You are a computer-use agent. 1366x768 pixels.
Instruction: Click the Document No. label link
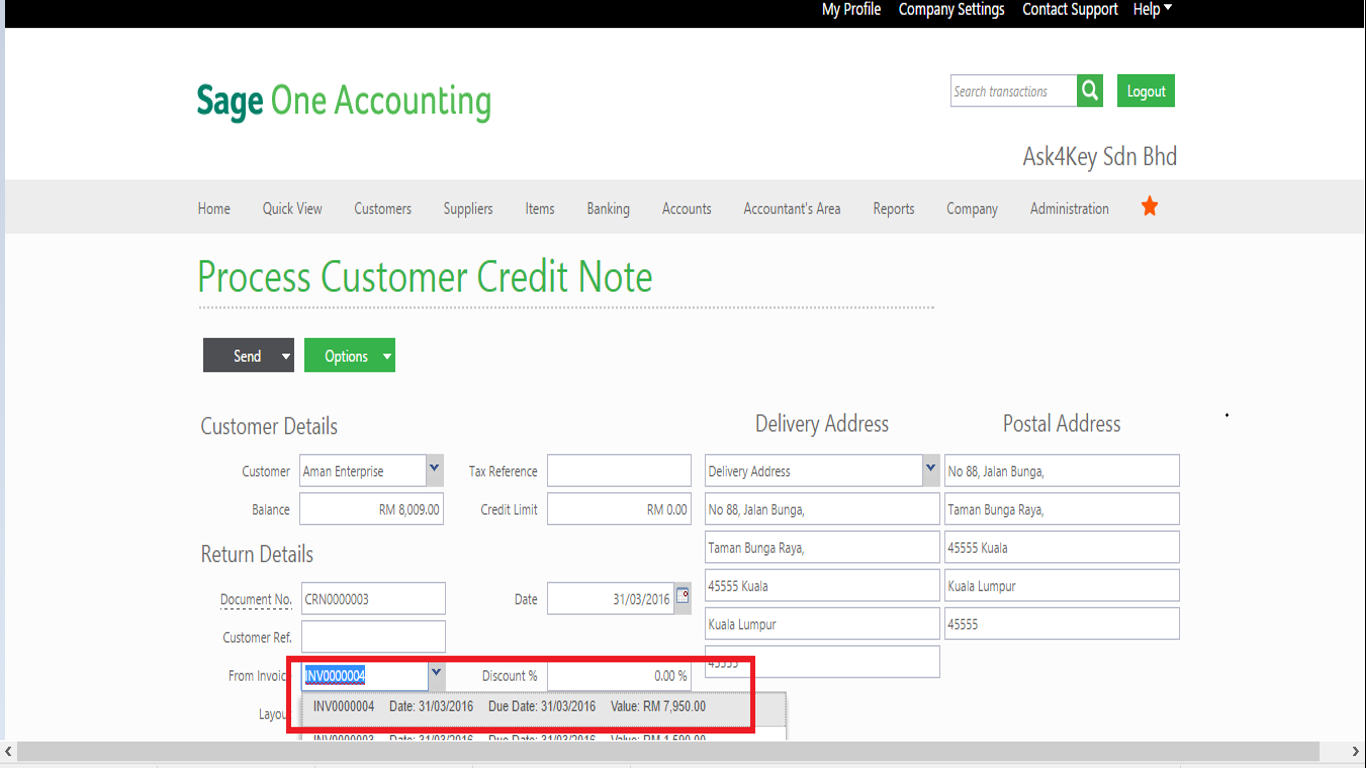[256, 599]
